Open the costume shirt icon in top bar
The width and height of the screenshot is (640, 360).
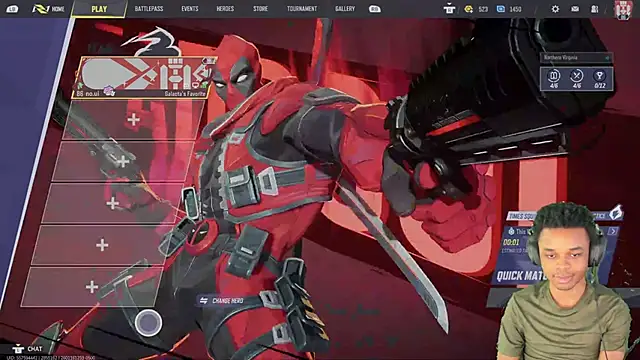coord(449,9)
